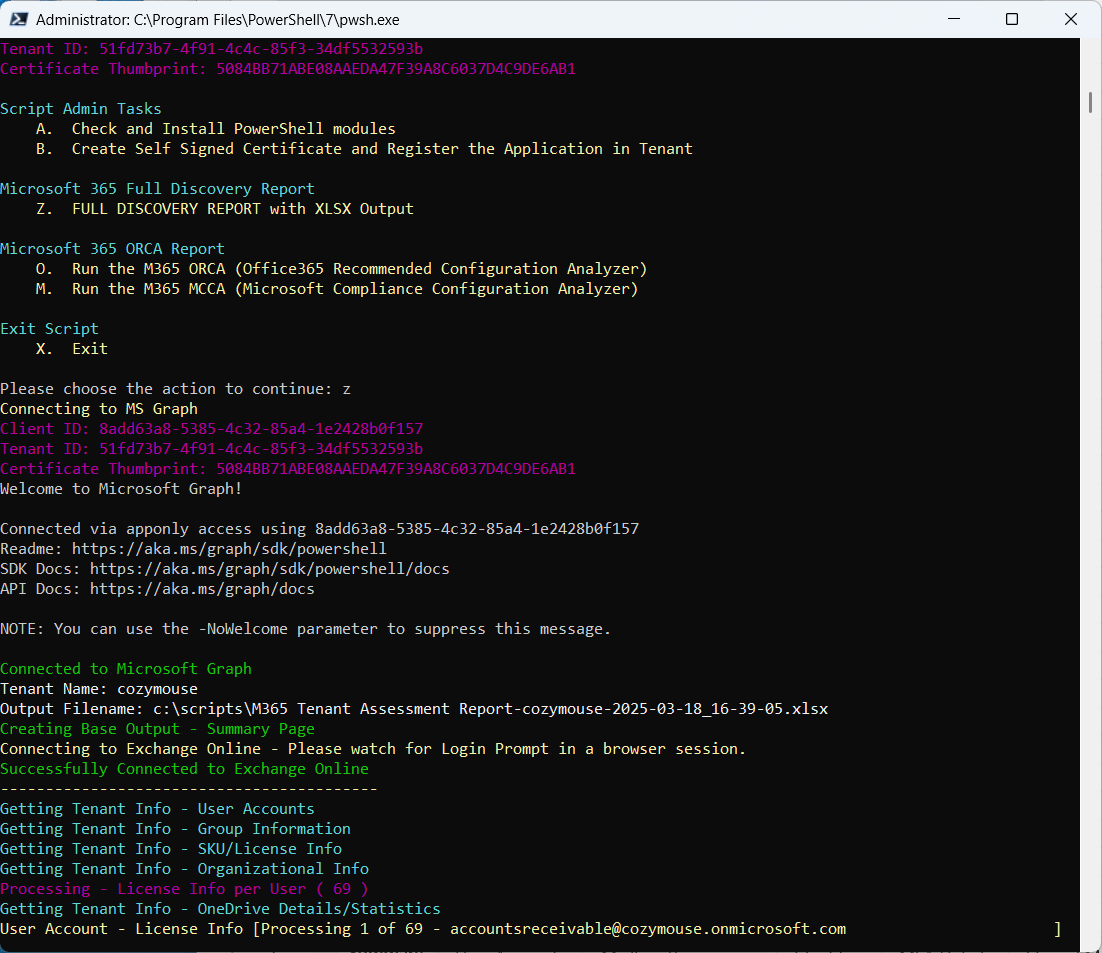Click the 'Successfully Connected to Exchange Online' message
Viewport: 1102px width, 953px height.
tap(184, 769)
